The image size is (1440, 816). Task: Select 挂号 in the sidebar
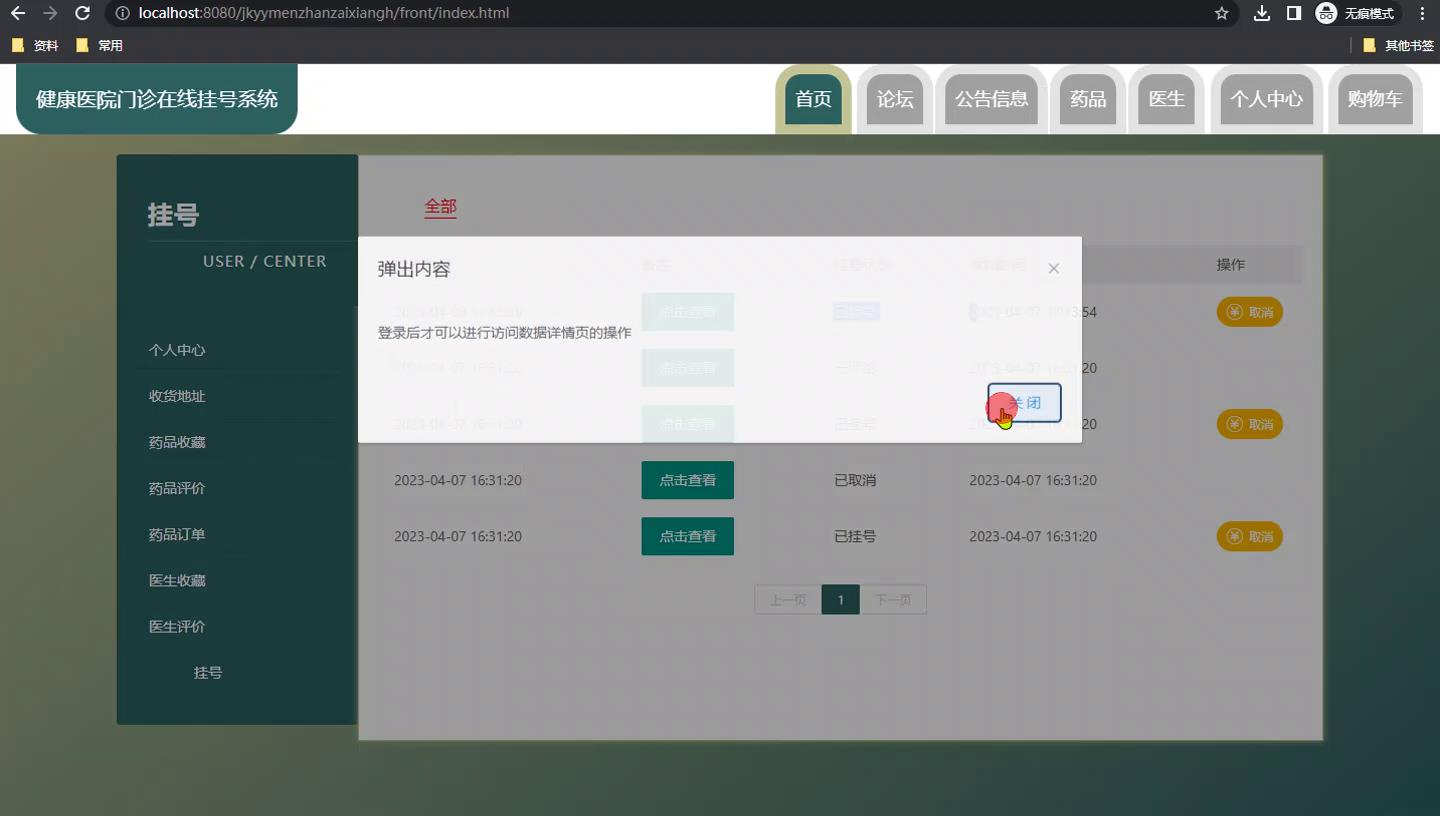coord(208,673)
